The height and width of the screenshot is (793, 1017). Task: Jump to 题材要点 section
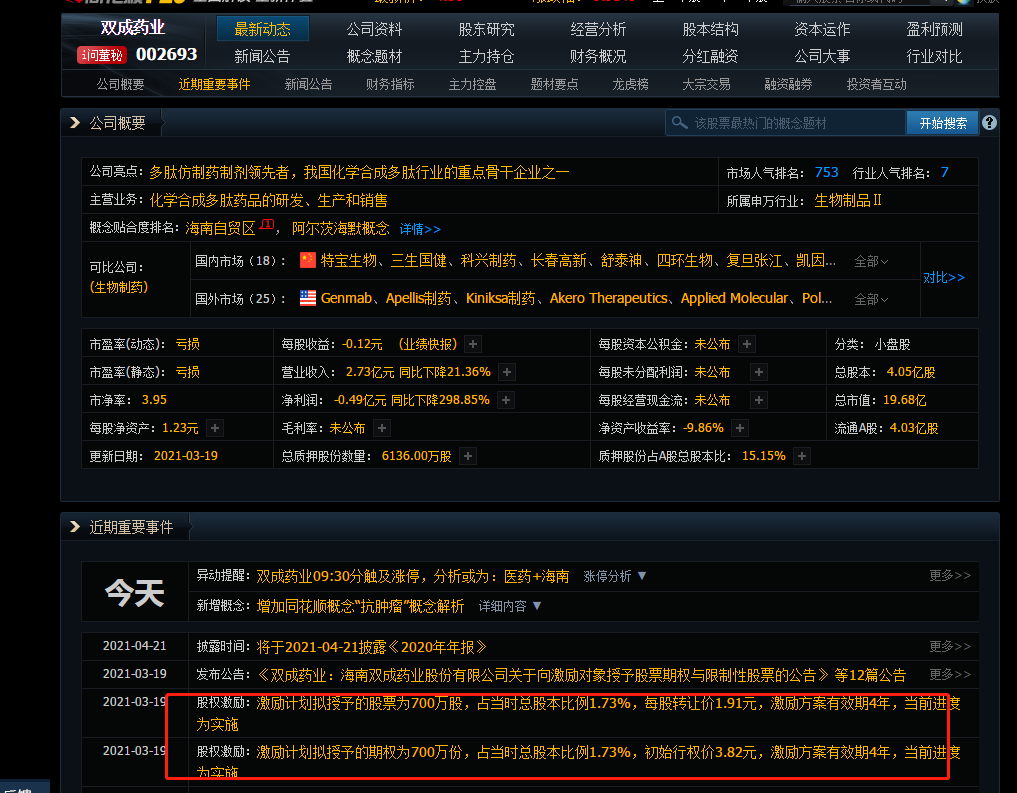point(554,84)
